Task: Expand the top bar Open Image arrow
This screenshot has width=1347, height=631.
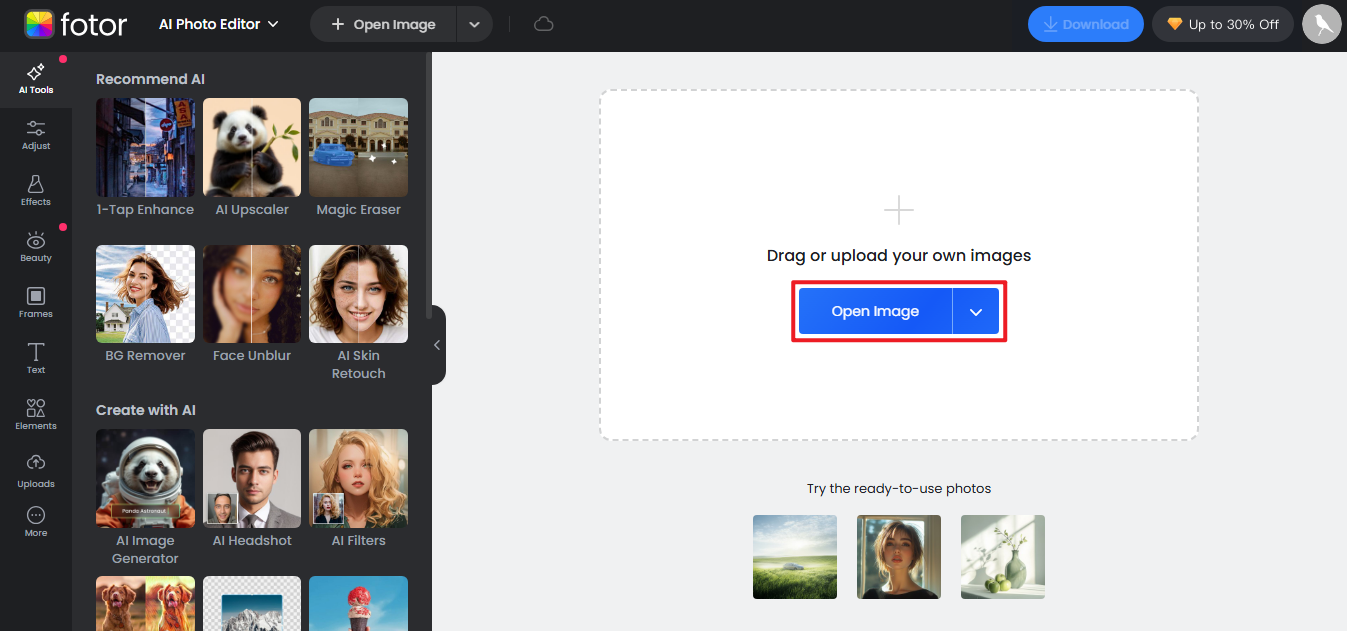Action: click(x=475, y=24)
